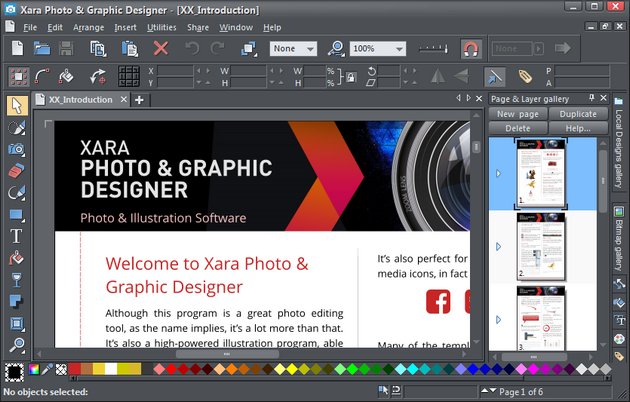The image size is (630, 402).
Task: Select the Transparency wine glass tool
Action: click(16, 280)
